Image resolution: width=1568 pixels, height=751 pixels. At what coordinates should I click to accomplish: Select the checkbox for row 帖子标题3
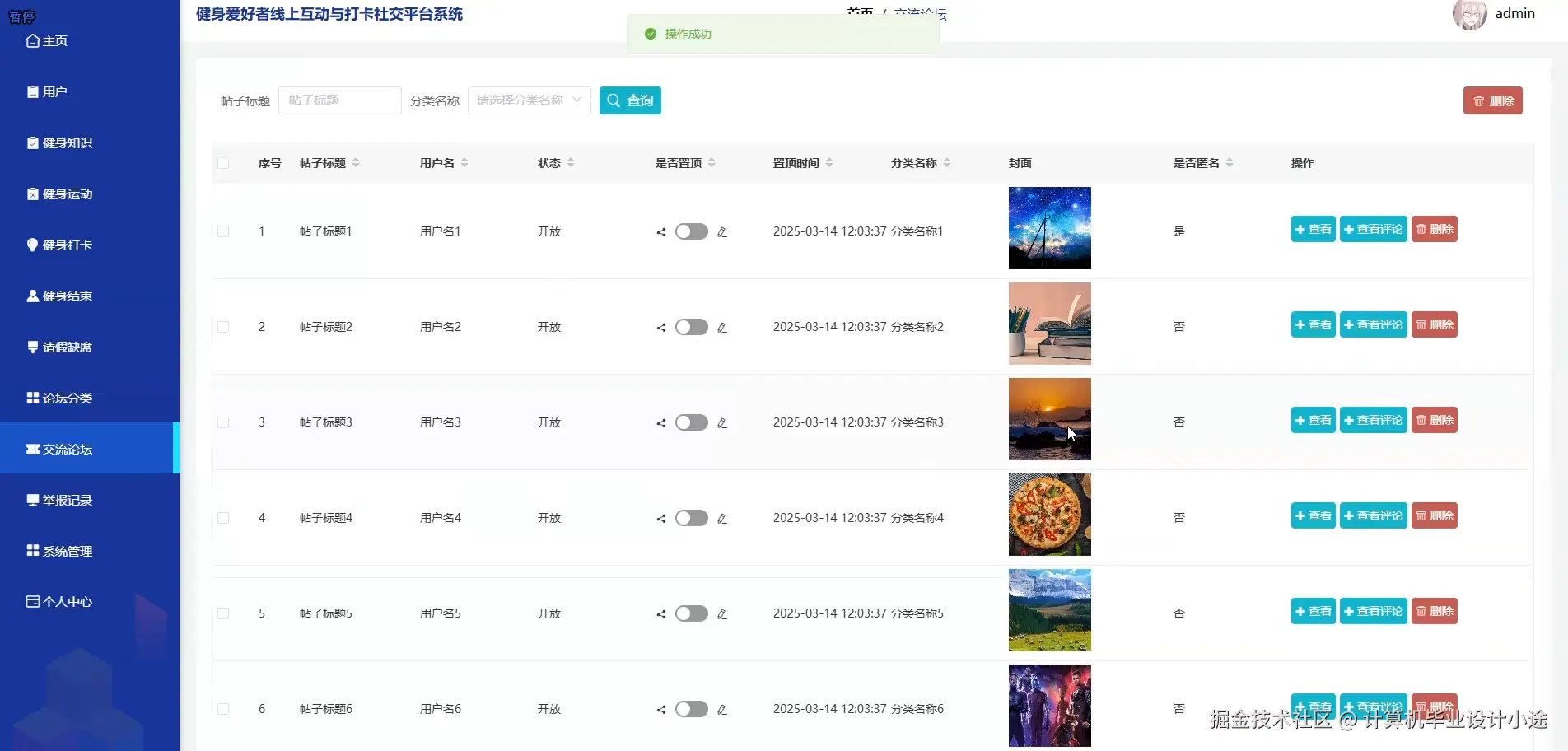[x=223, y=422]
